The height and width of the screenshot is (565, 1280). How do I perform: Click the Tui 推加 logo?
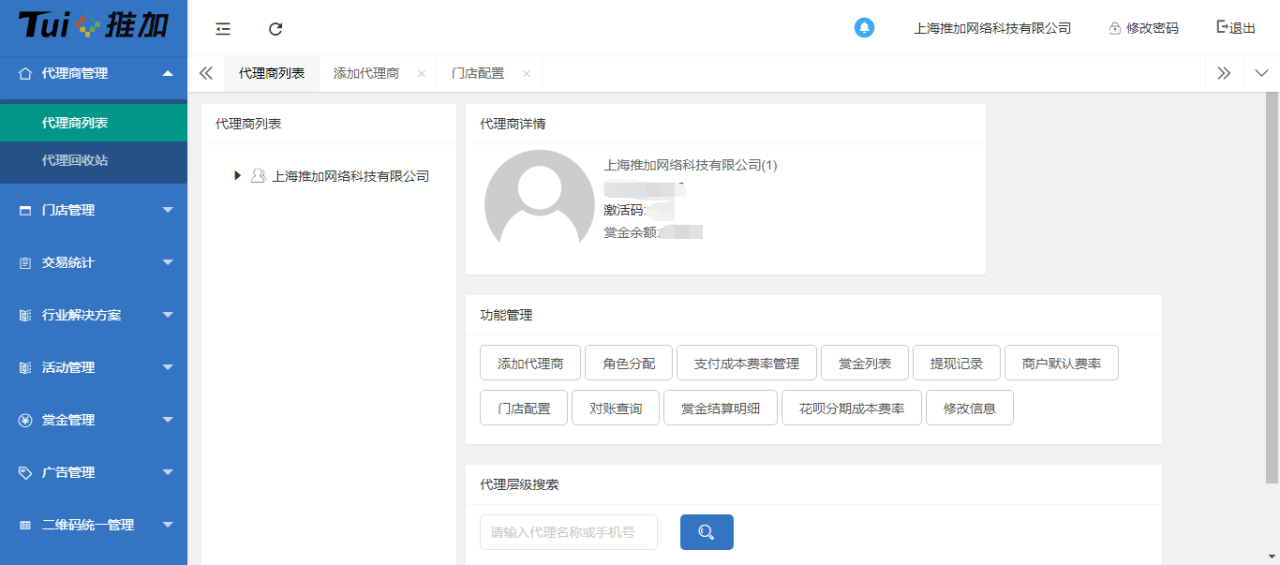pyautogui.click(x=93, y=26)
